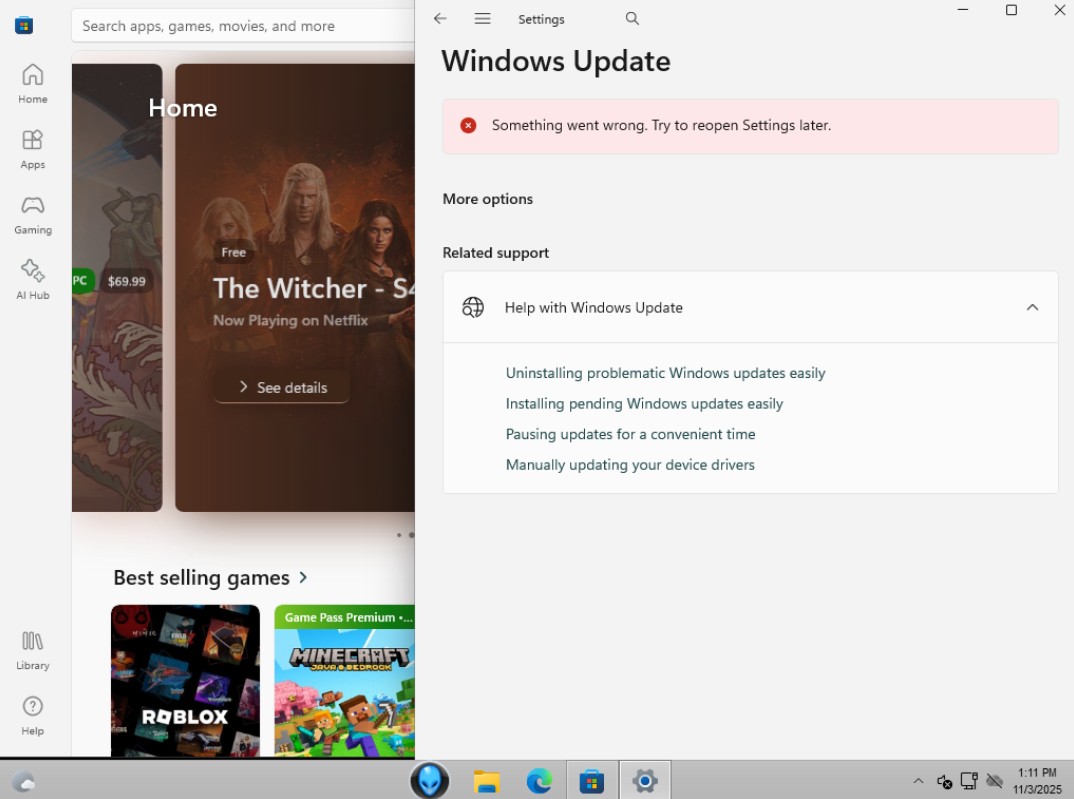Click the Windows Update page title

click(x=555, y=62)
